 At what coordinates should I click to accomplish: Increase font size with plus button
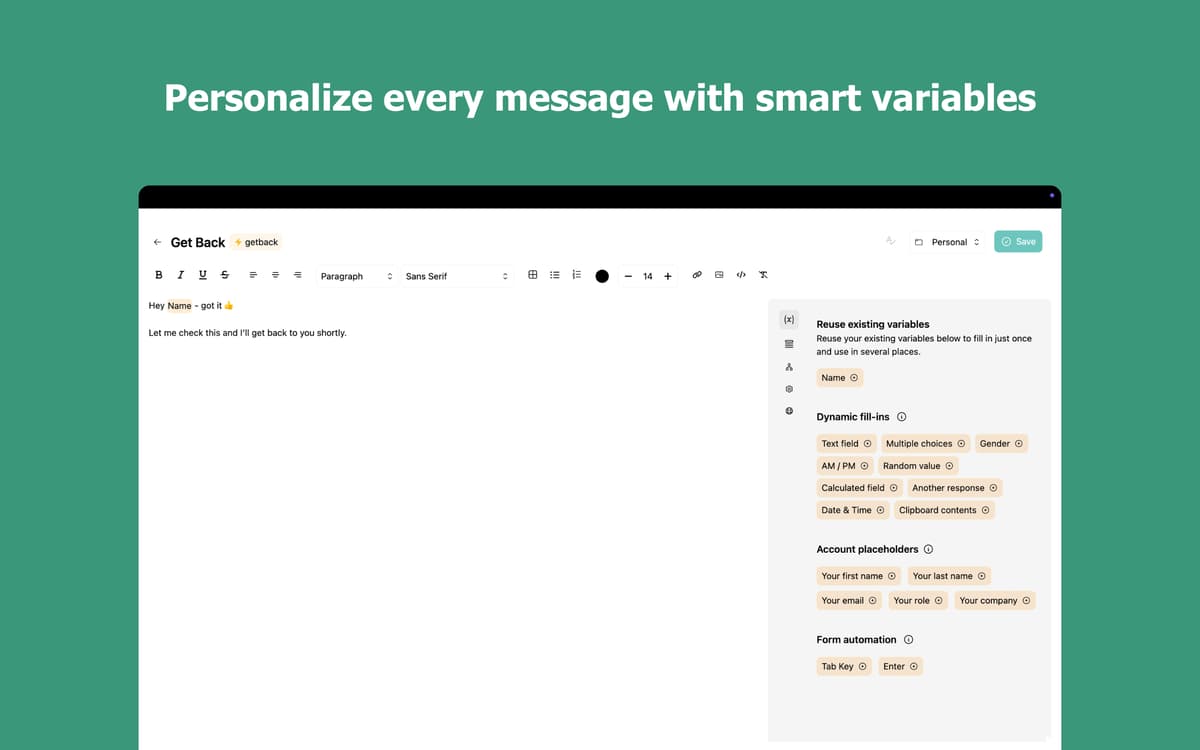[668, 276]
